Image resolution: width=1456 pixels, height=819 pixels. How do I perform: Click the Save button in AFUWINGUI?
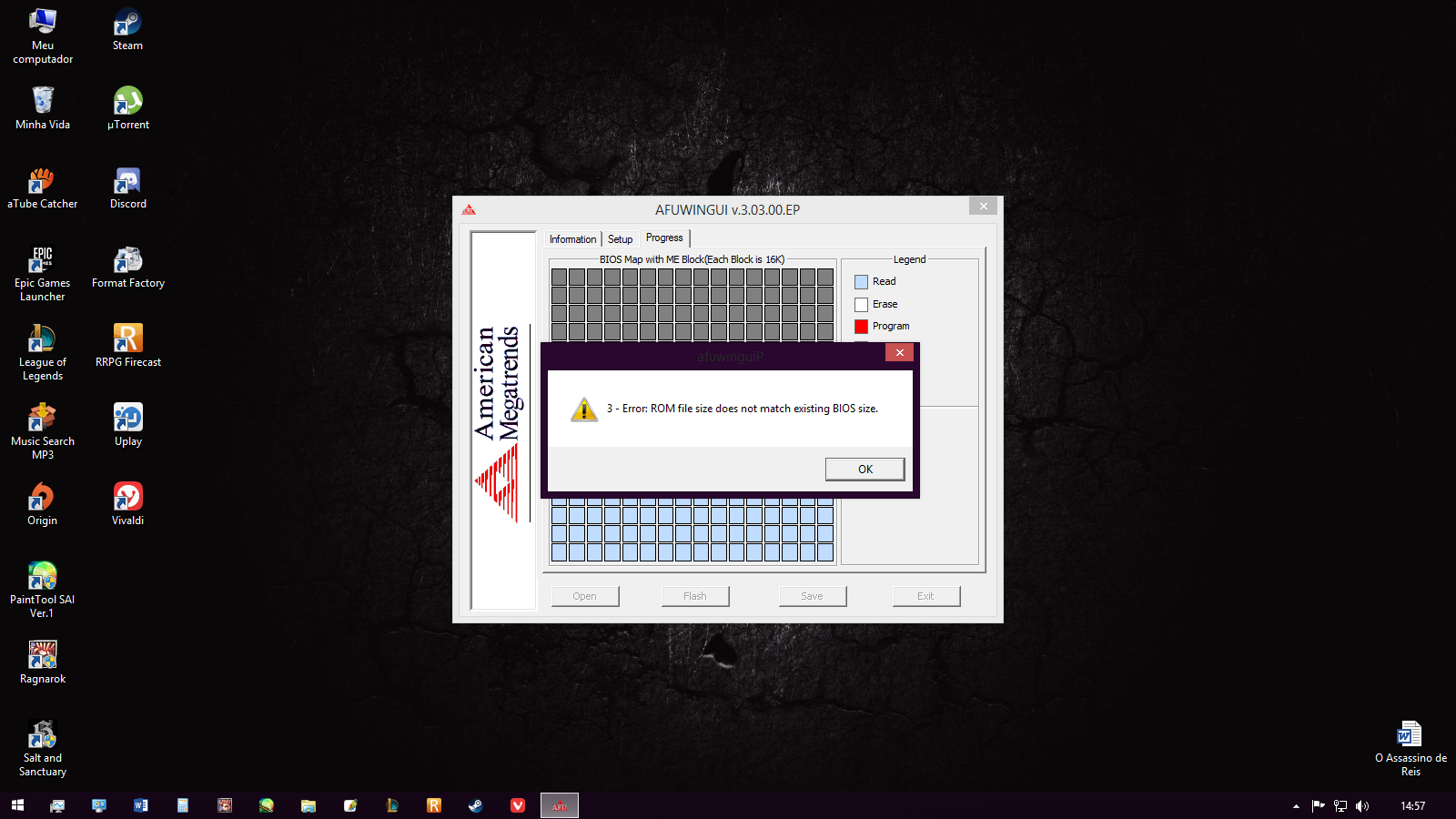[812, 596]
